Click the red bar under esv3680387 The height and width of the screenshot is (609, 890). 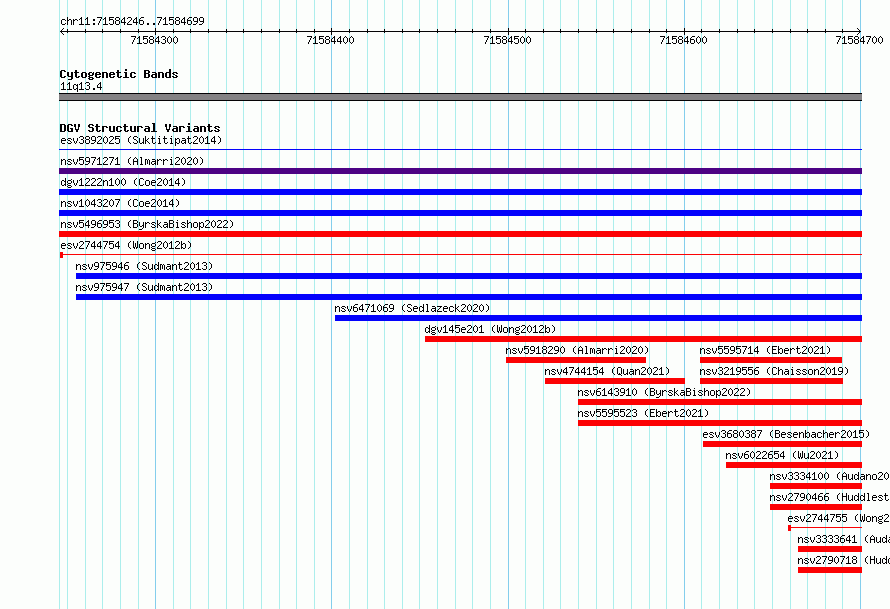(783, 444)
